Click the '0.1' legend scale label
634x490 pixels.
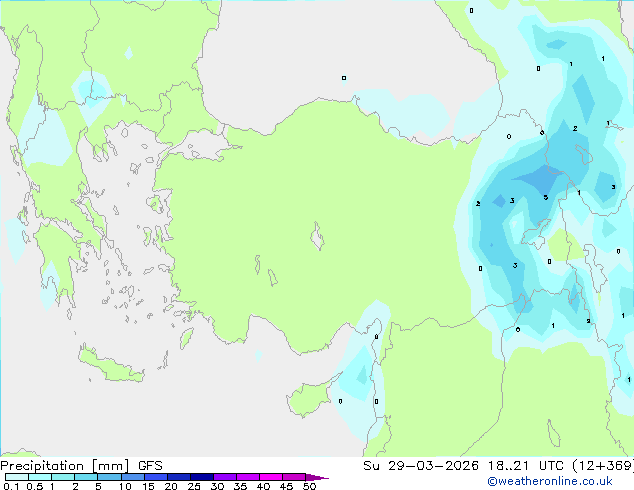[11, 486]
